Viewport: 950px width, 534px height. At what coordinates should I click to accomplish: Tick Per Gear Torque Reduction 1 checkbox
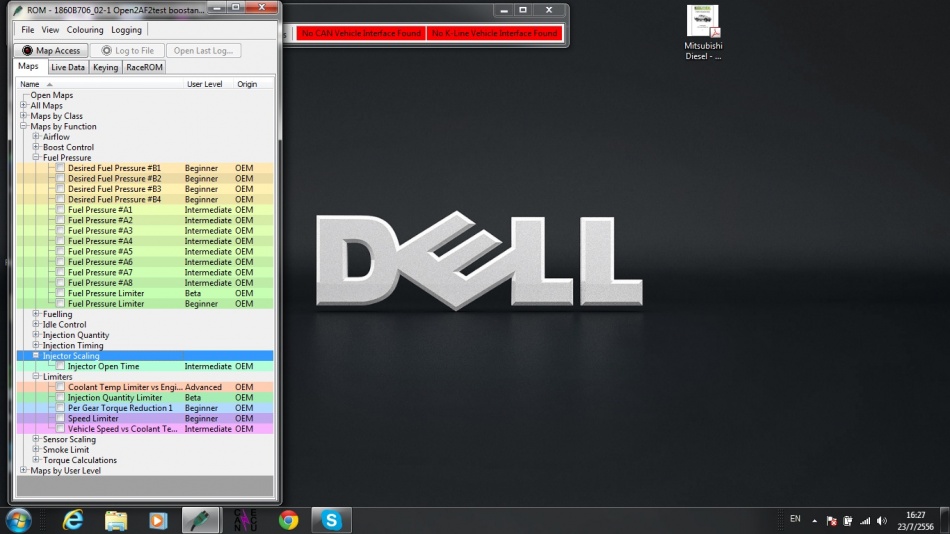(x=60, y=408)
